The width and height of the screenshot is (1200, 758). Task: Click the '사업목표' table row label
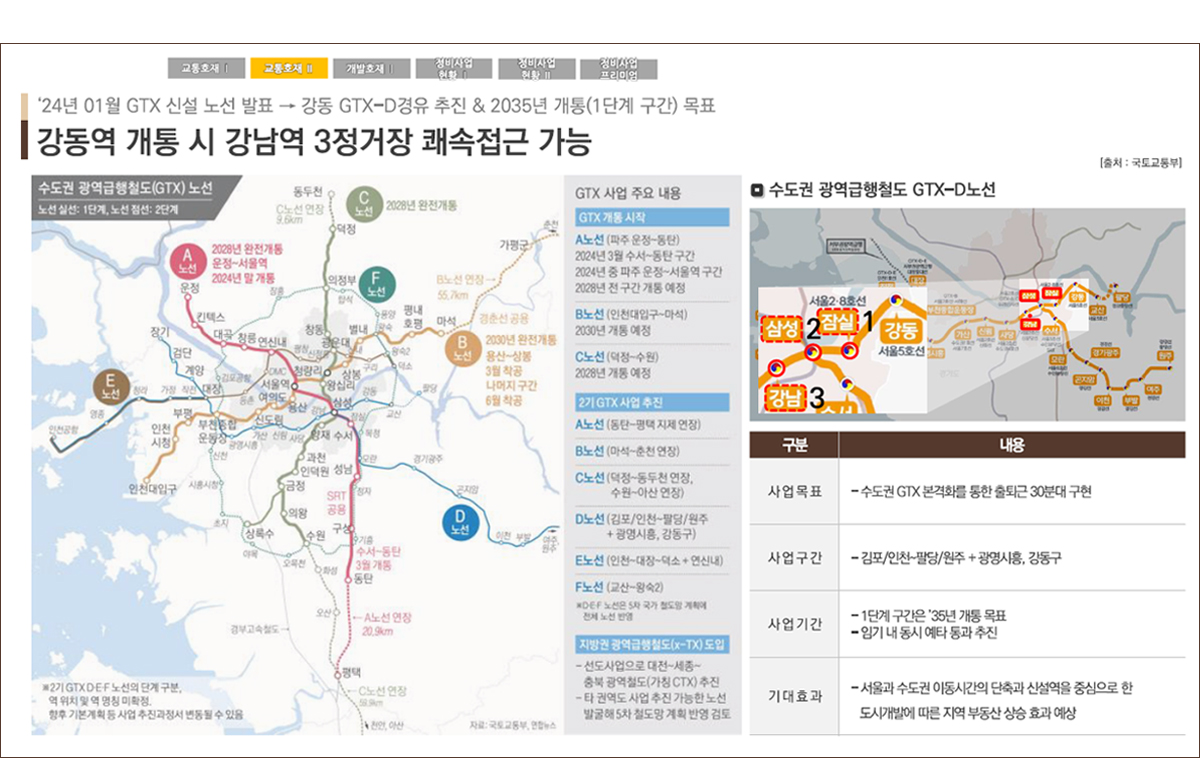click(x=794, y=491)
